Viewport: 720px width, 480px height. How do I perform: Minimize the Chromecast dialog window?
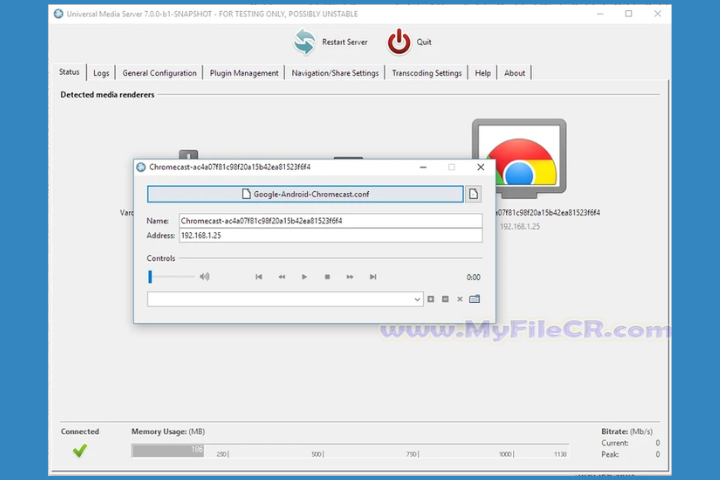(423, 167)
